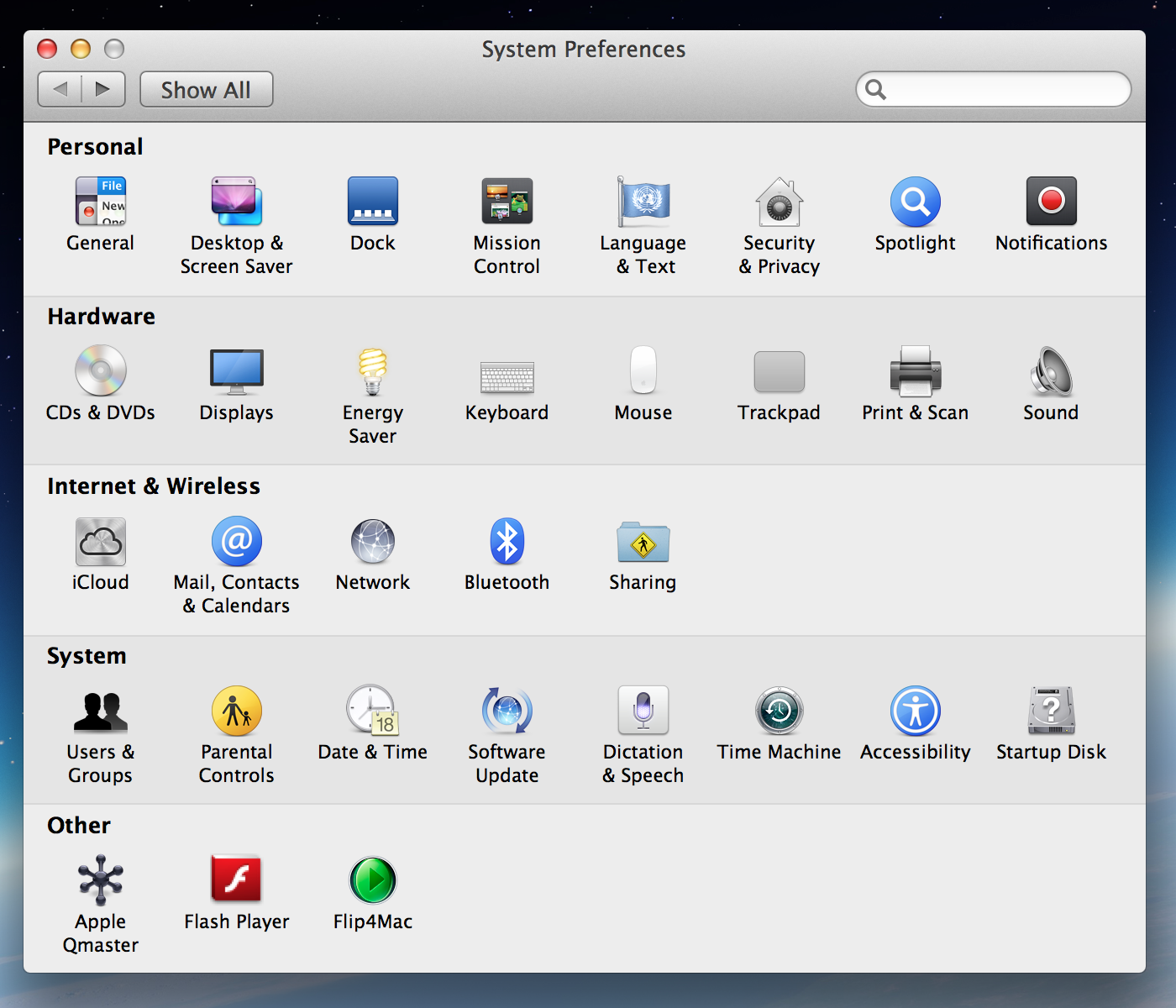The width and height of the screenshot is (1176, 1008).
Task: Open the Dock preferences icon
Action: [x=373, y=202]
